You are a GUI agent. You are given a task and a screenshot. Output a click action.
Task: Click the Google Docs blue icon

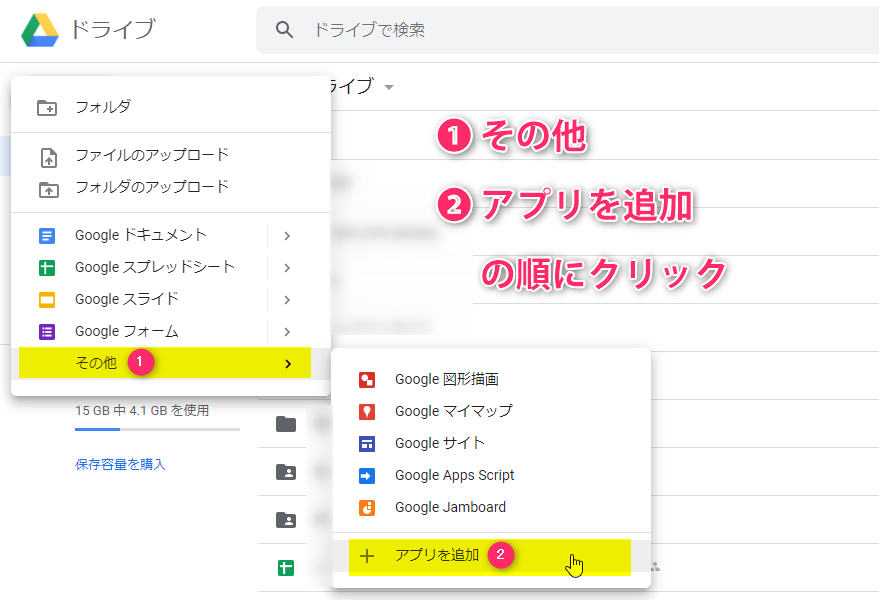47,236
